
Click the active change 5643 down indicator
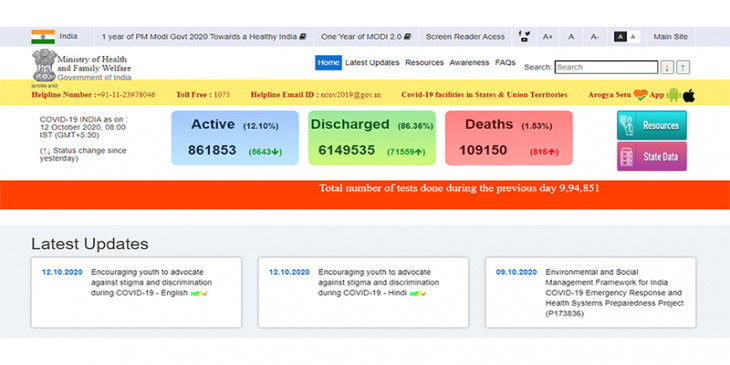click(265, 152)
